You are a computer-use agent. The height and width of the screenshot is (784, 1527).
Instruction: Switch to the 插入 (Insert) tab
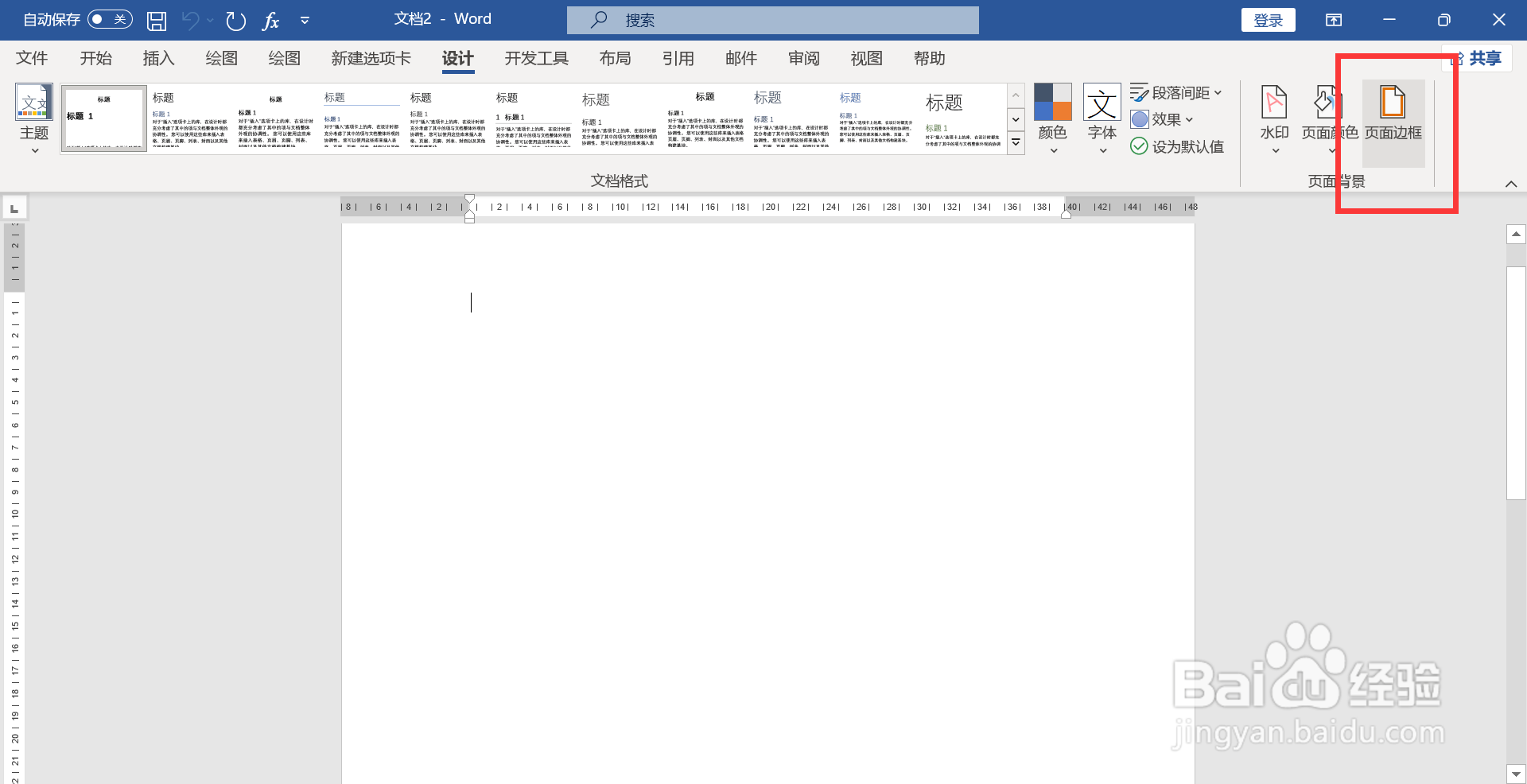[158, 58]
